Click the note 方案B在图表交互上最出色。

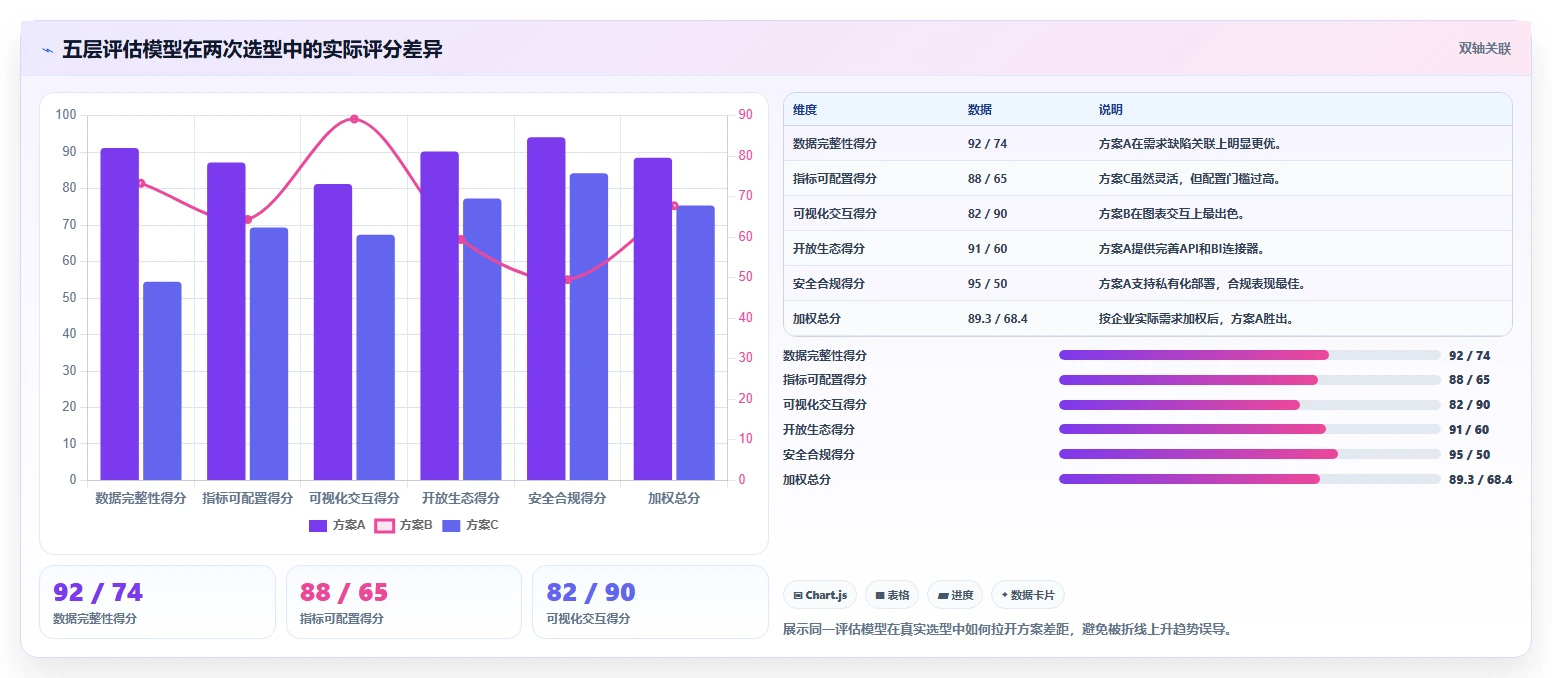pyautogui.click(x=1171, y=214)
